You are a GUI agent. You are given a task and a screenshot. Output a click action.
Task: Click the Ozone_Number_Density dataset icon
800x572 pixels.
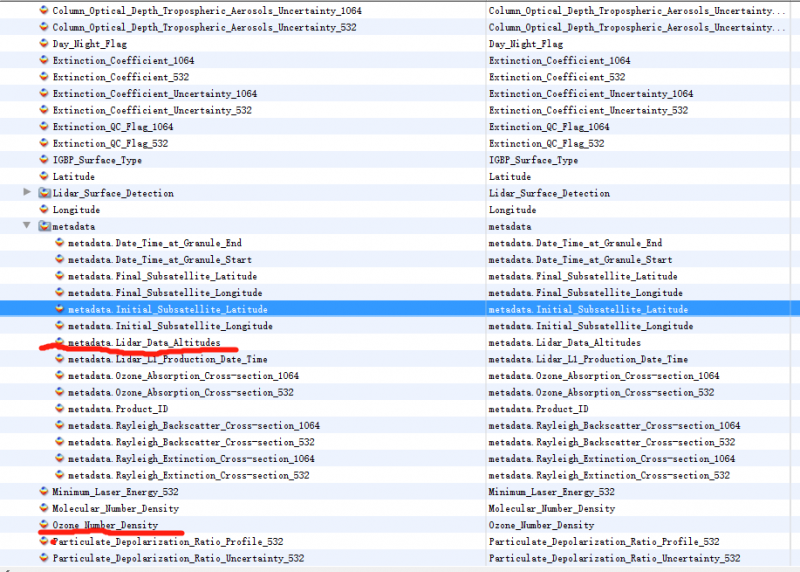tap(44, 525)
